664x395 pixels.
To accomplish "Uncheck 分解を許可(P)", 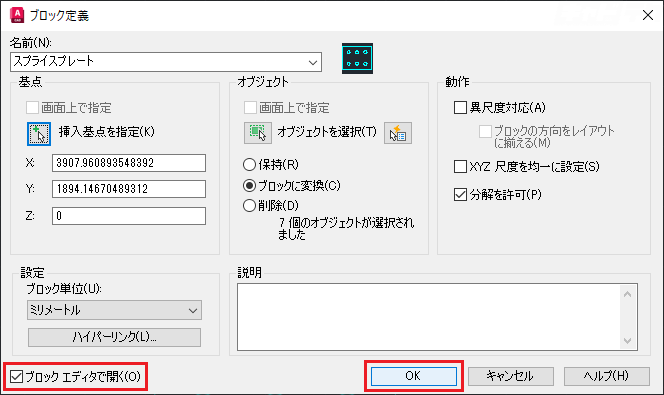I will point(460,195).
